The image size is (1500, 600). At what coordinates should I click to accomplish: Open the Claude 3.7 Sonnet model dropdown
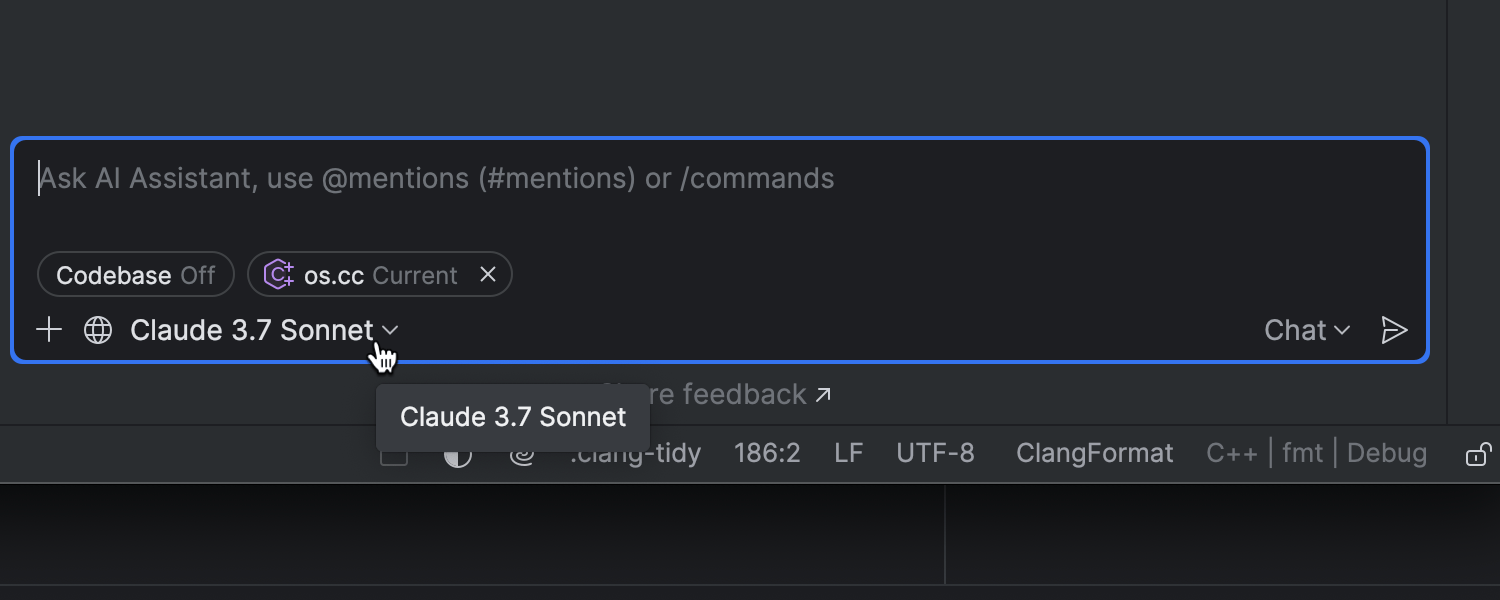[264, 330]
